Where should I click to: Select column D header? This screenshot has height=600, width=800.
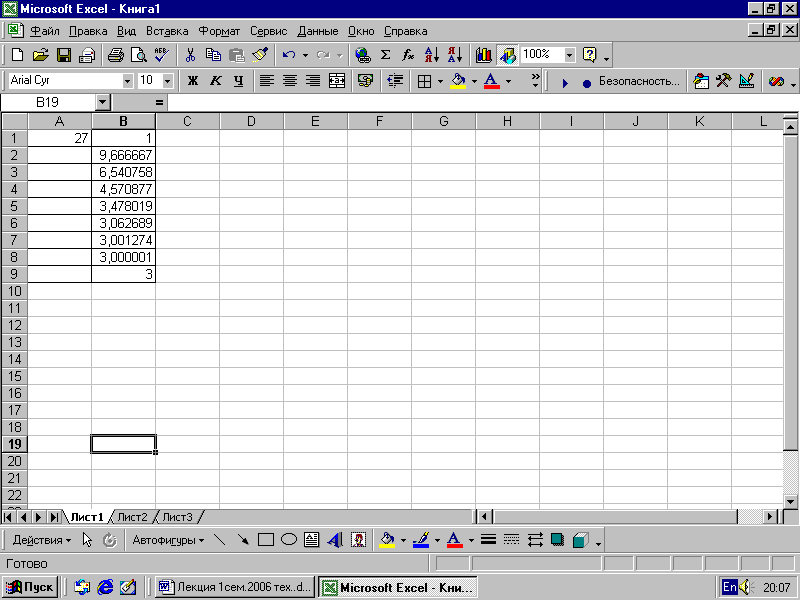point(251,121)
